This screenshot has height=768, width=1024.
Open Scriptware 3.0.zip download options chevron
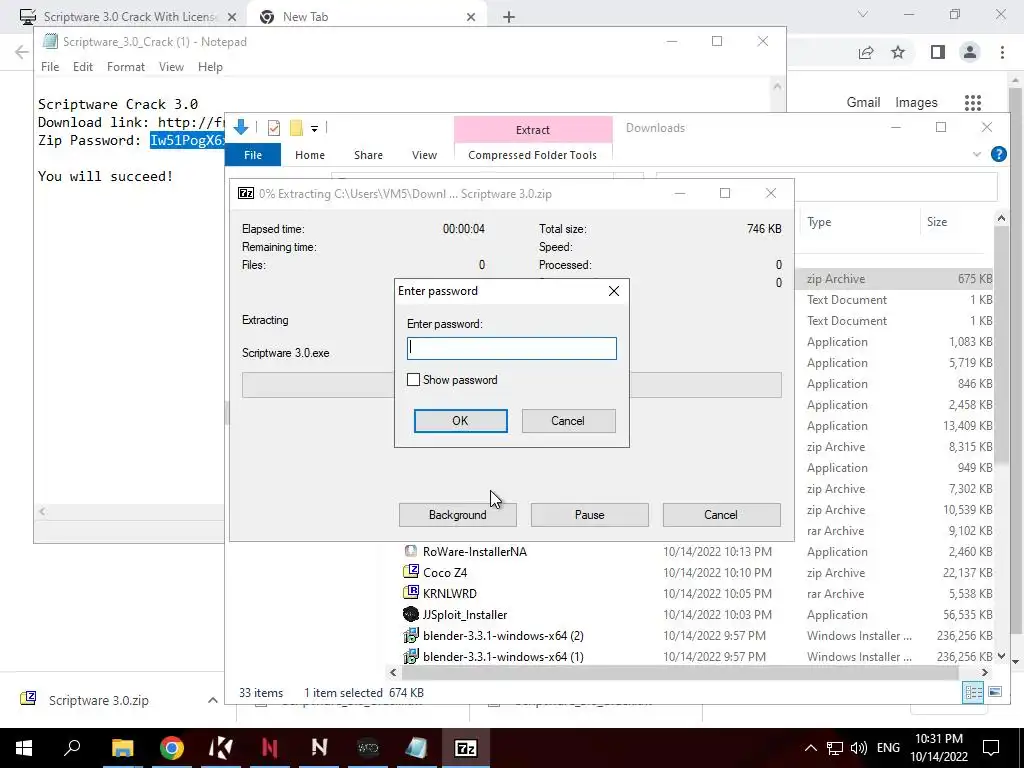[x=212, y=700]
